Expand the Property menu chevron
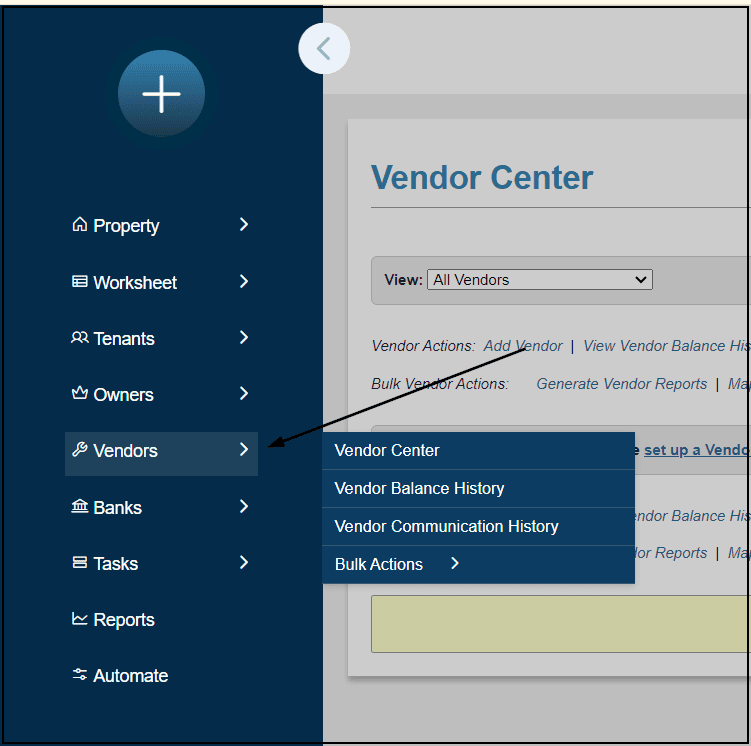This screenshot has height=746, width=751. click(x=244, y=225)
